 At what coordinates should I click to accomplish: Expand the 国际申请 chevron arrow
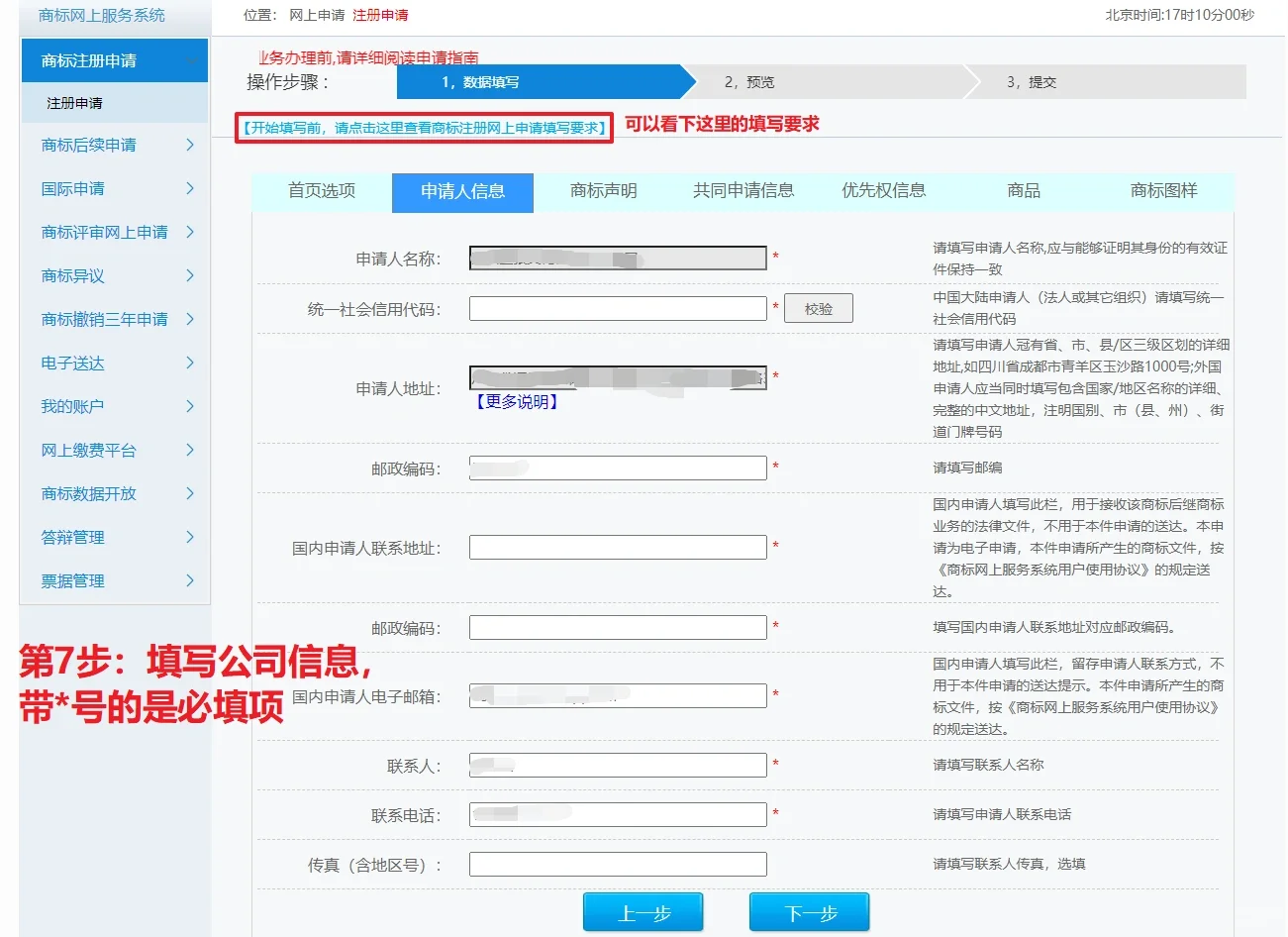click(190, 188)
